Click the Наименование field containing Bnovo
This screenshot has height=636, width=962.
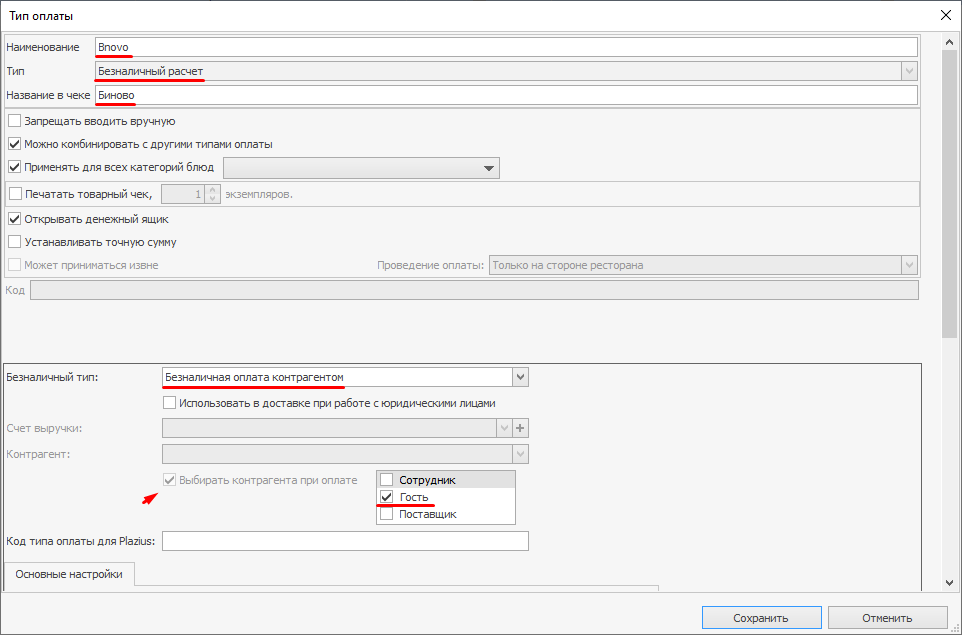[506, 47]
